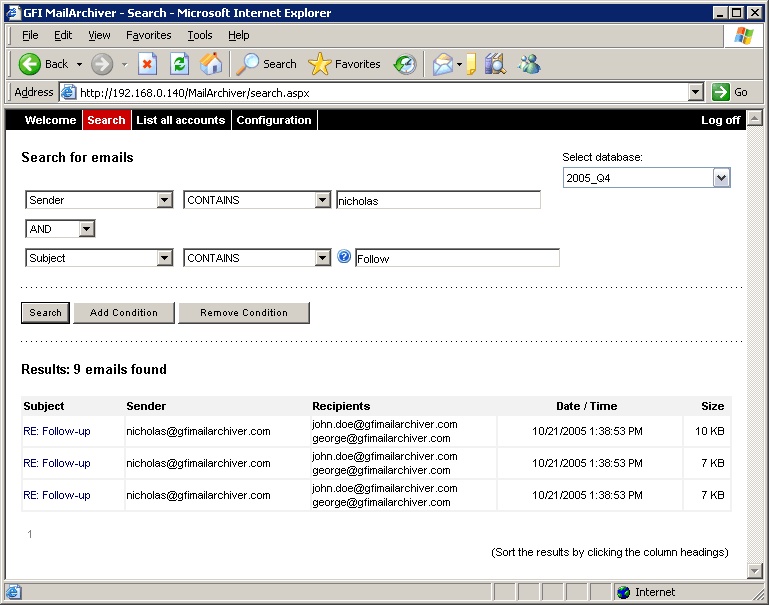
Task: Click the browser Back arrow icon
Action: (30, 64)
